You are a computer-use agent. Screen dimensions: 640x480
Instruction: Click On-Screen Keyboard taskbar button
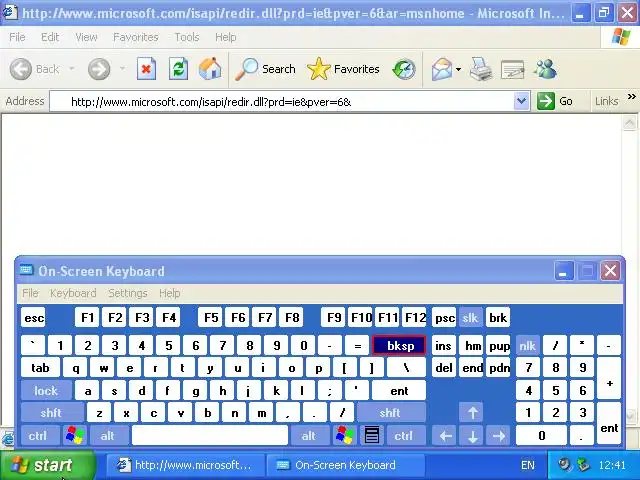(345, 465)
